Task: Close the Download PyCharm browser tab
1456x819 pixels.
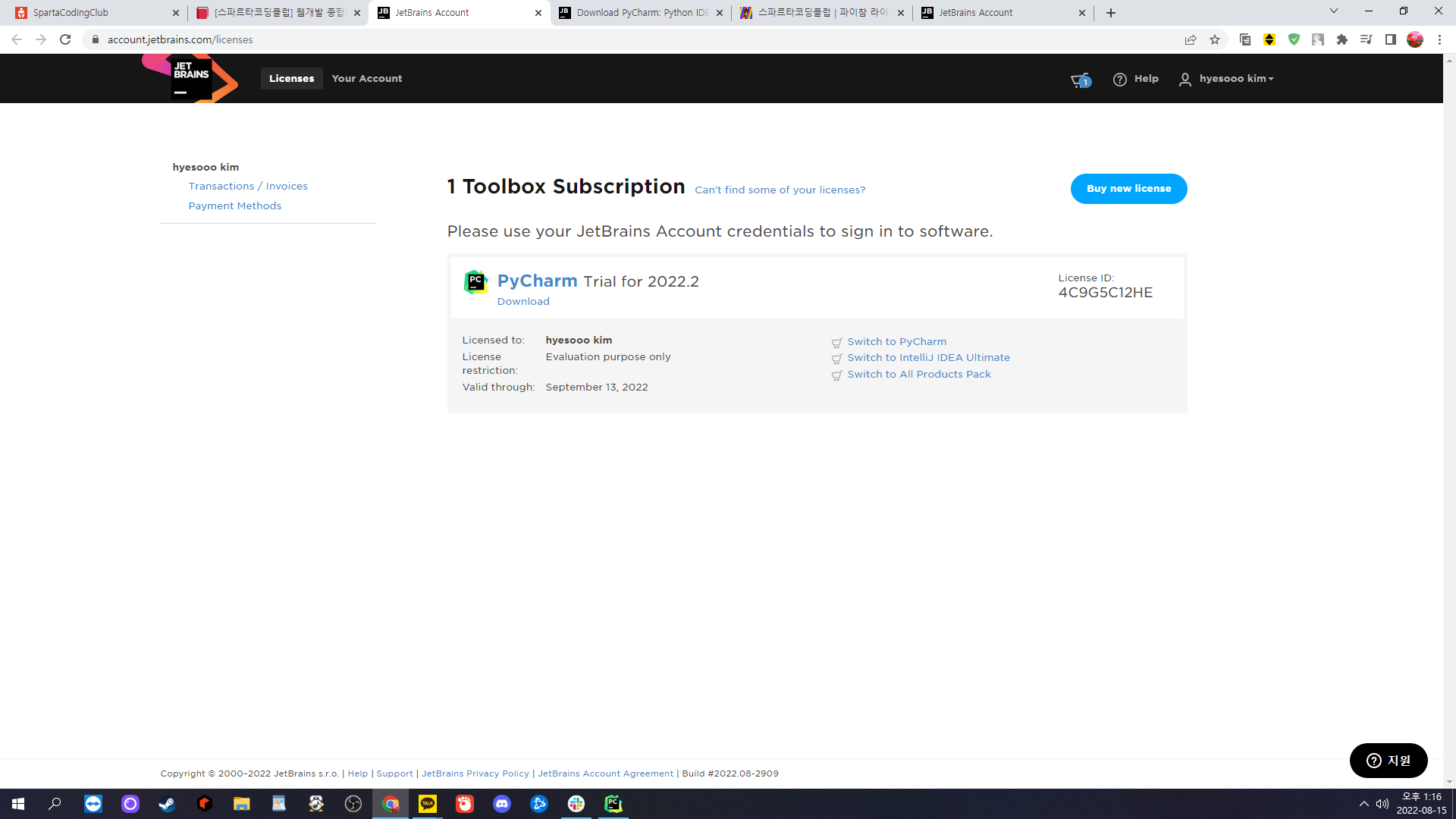Action: 720,13
